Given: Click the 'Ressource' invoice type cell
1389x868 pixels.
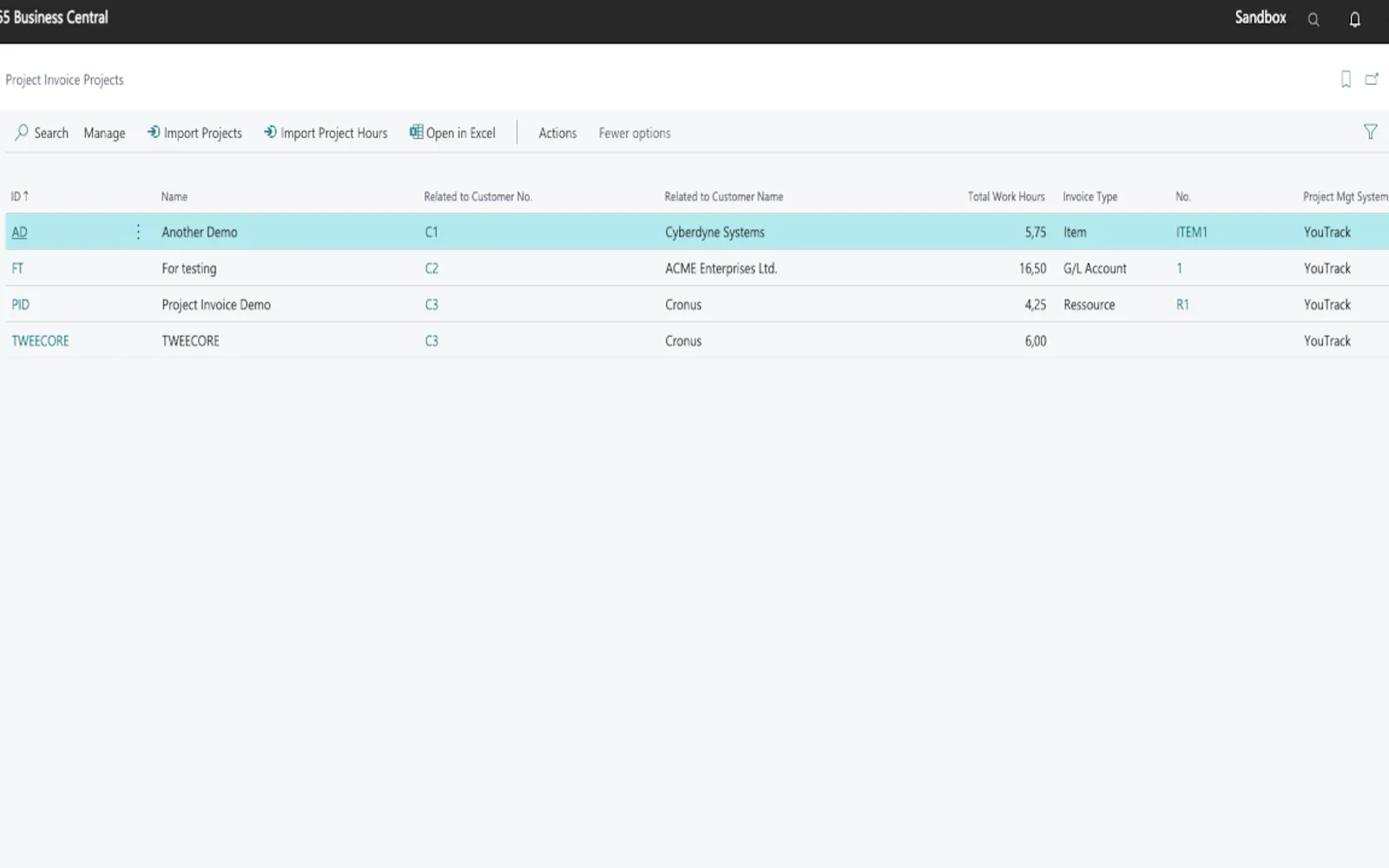Looking at the screenshot, I should pyautogui.click(x=1089, y=305).
